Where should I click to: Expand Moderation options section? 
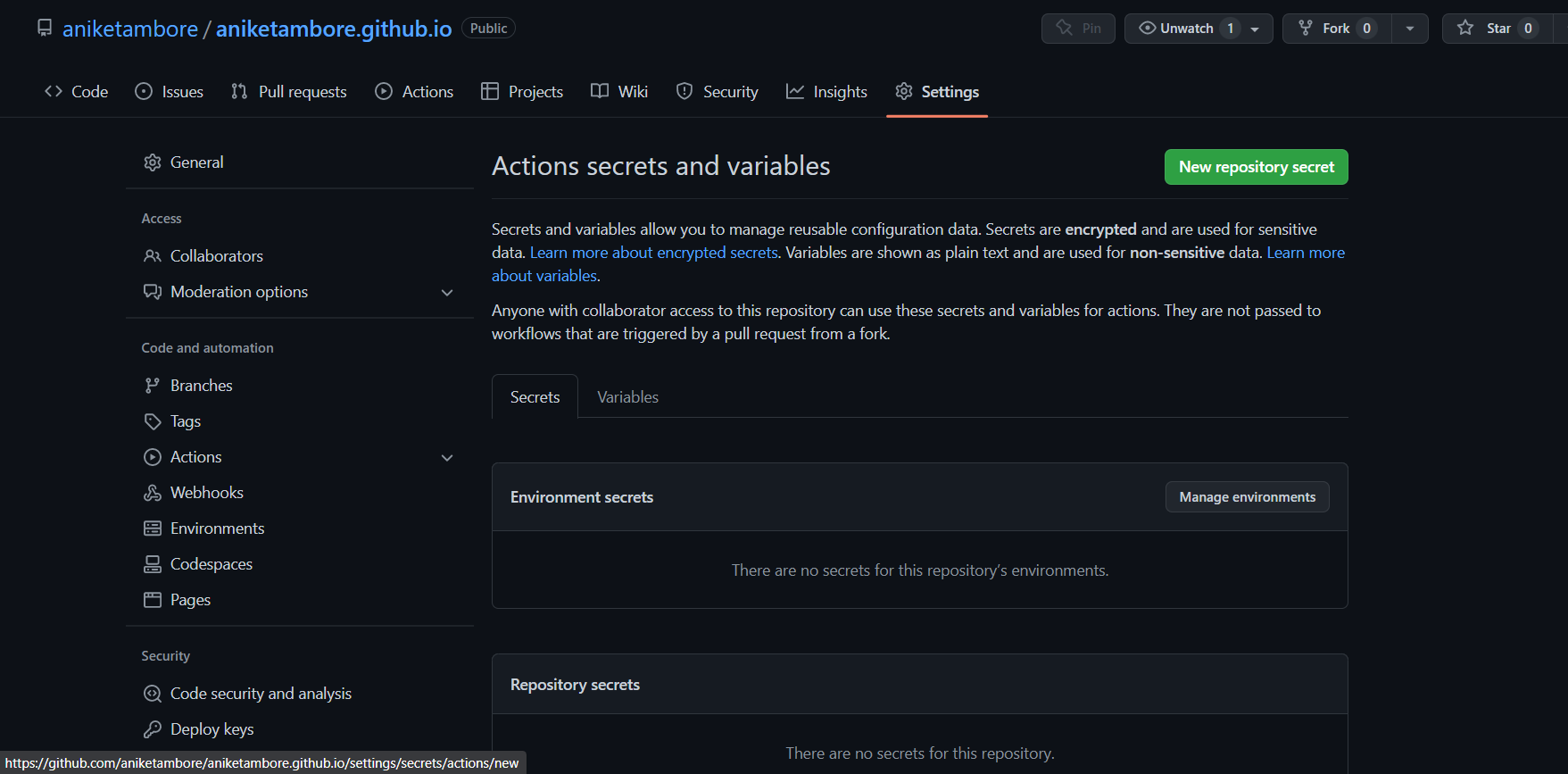pos(447,293)
